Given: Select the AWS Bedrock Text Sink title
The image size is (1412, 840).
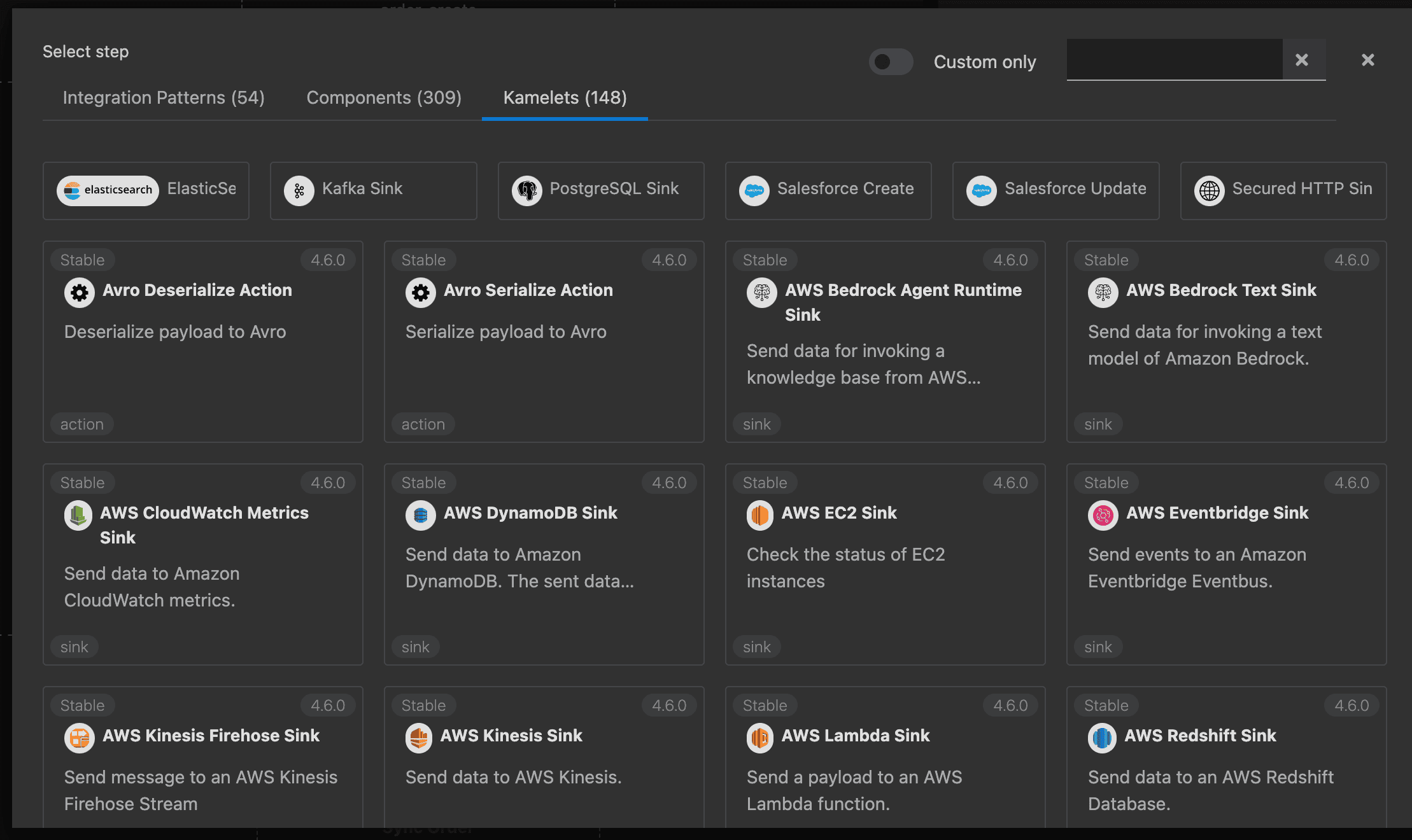Looking at the screenshot, I should tap(1221, 290).
